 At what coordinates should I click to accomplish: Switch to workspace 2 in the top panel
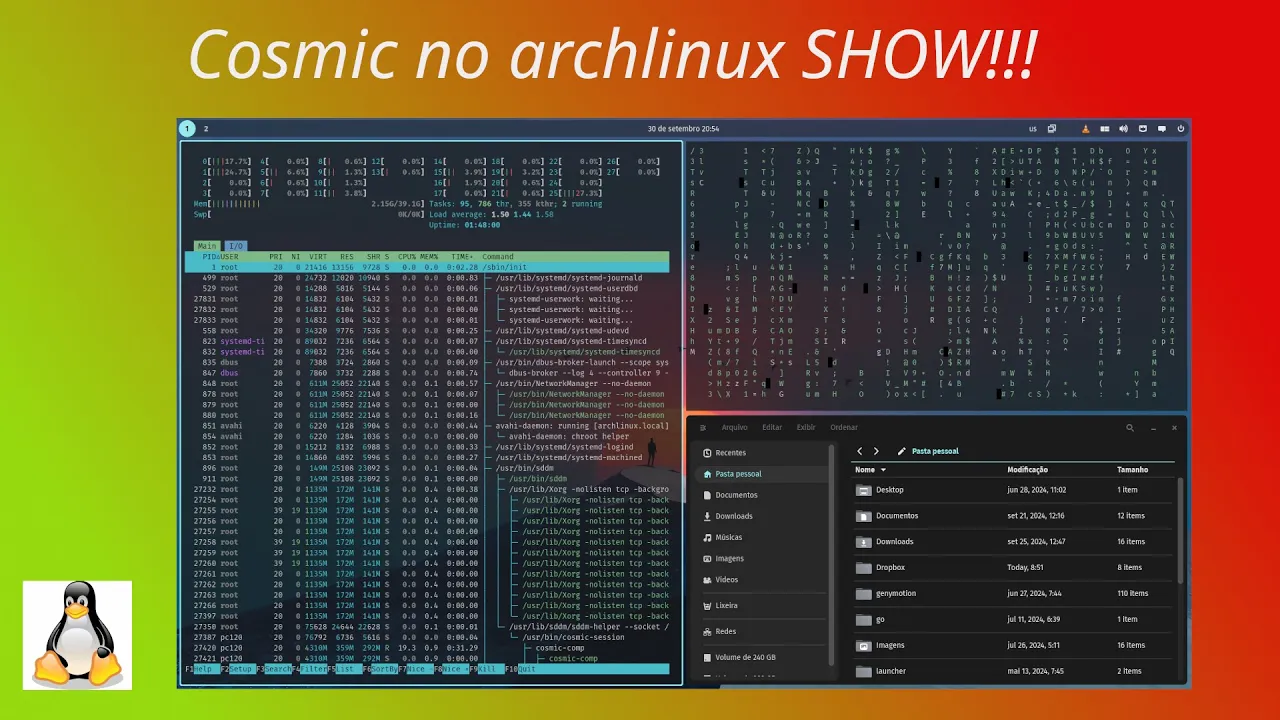pyautogui.click(x=206, y=129)
